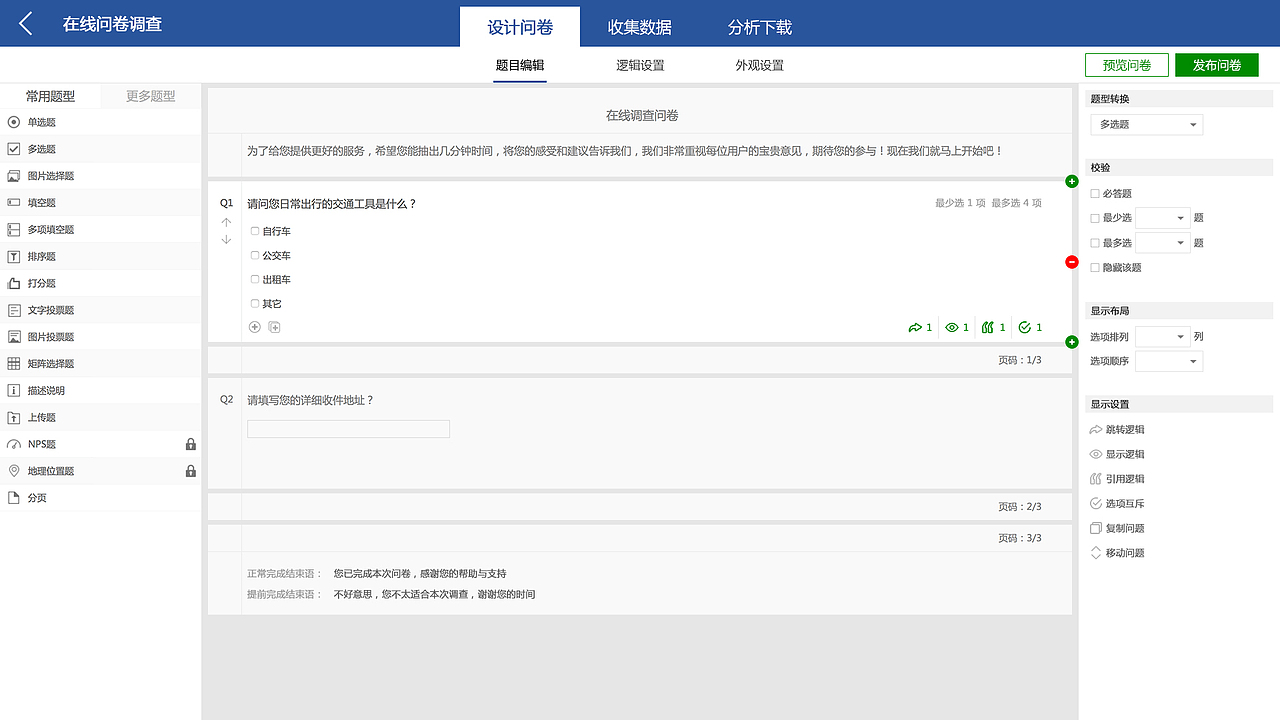The image size is (1280, 720).
Task: Open the option arrangement (选项排列) dropdown
Action: (1160, 336)
